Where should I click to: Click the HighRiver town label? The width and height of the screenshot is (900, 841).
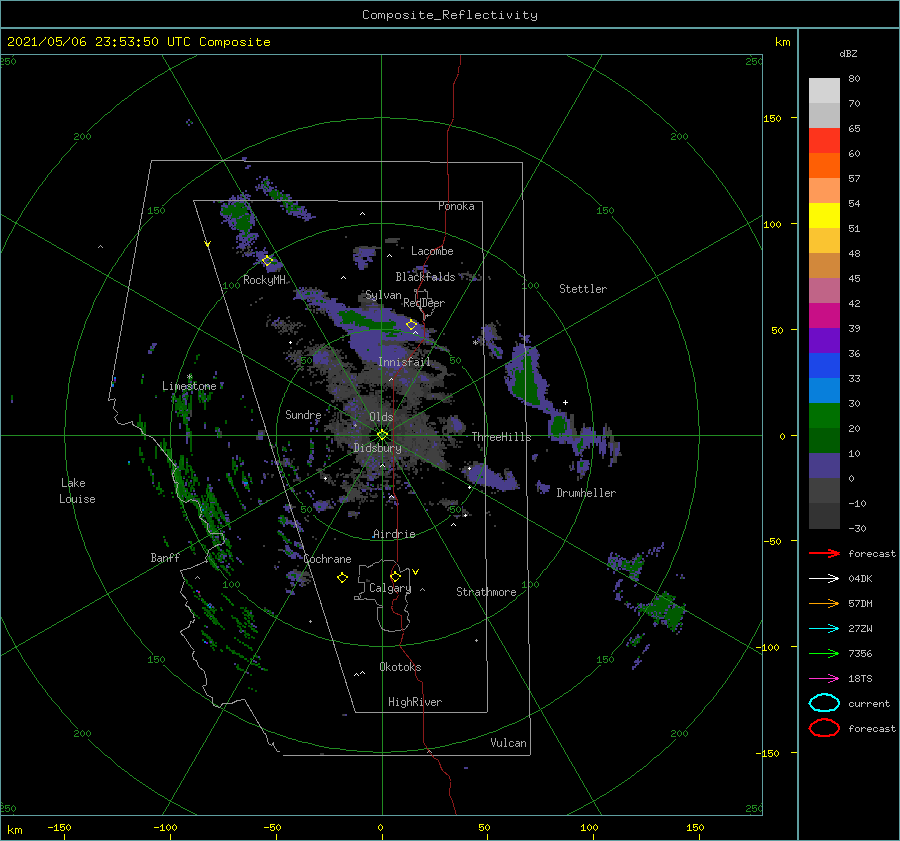click(415, 702)
